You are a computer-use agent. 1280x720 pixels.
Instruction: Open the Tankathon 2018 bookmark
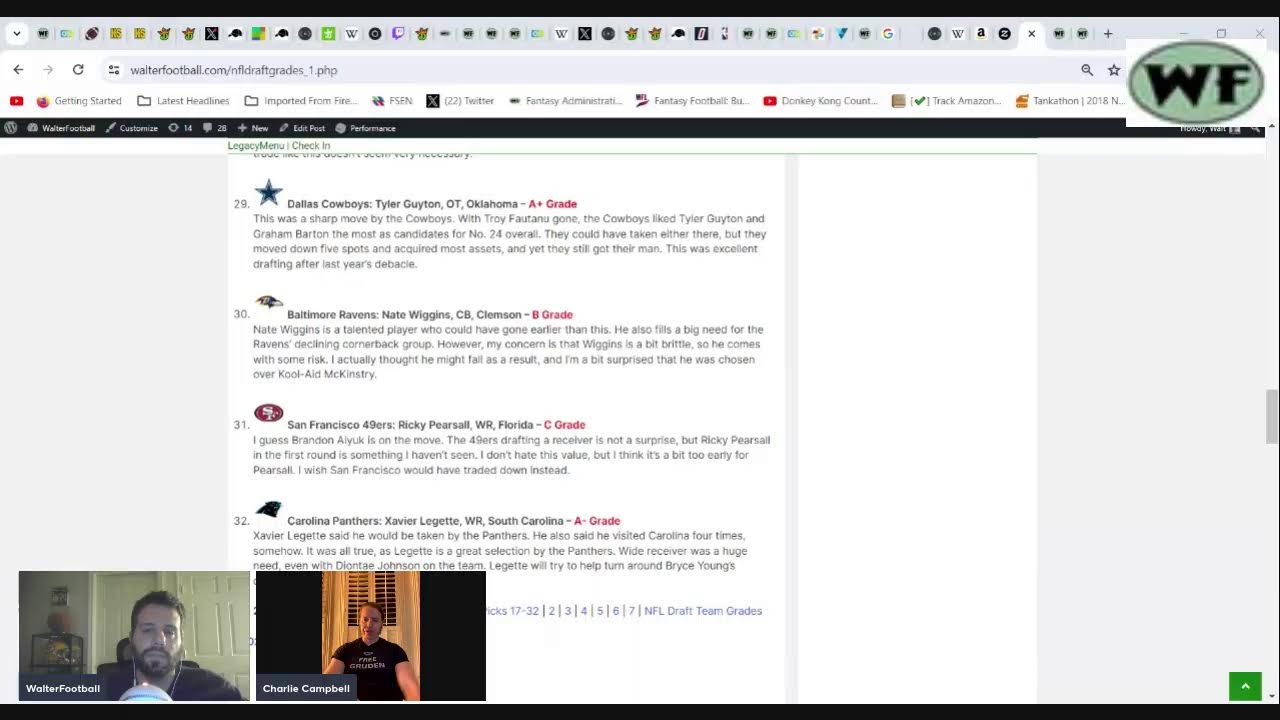(1070, 101)
